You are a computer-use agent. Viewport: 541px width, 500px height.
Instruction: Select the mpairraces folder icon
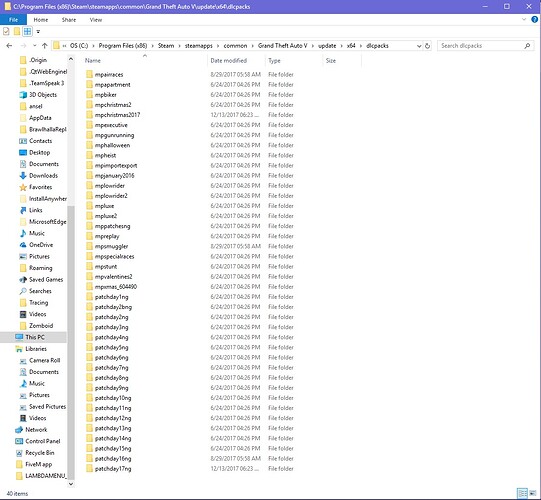[x=90, y=74]
